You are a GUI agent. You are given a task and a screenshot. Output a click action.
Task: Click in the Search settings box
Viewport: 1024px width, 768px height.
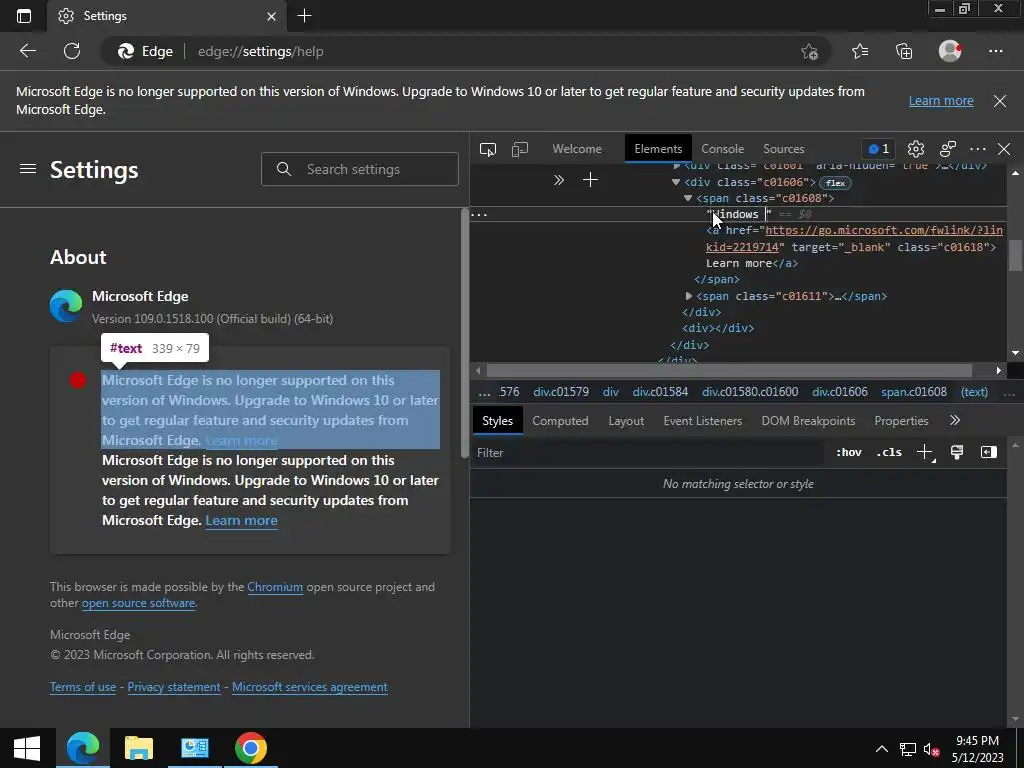(x=360, y=169)
